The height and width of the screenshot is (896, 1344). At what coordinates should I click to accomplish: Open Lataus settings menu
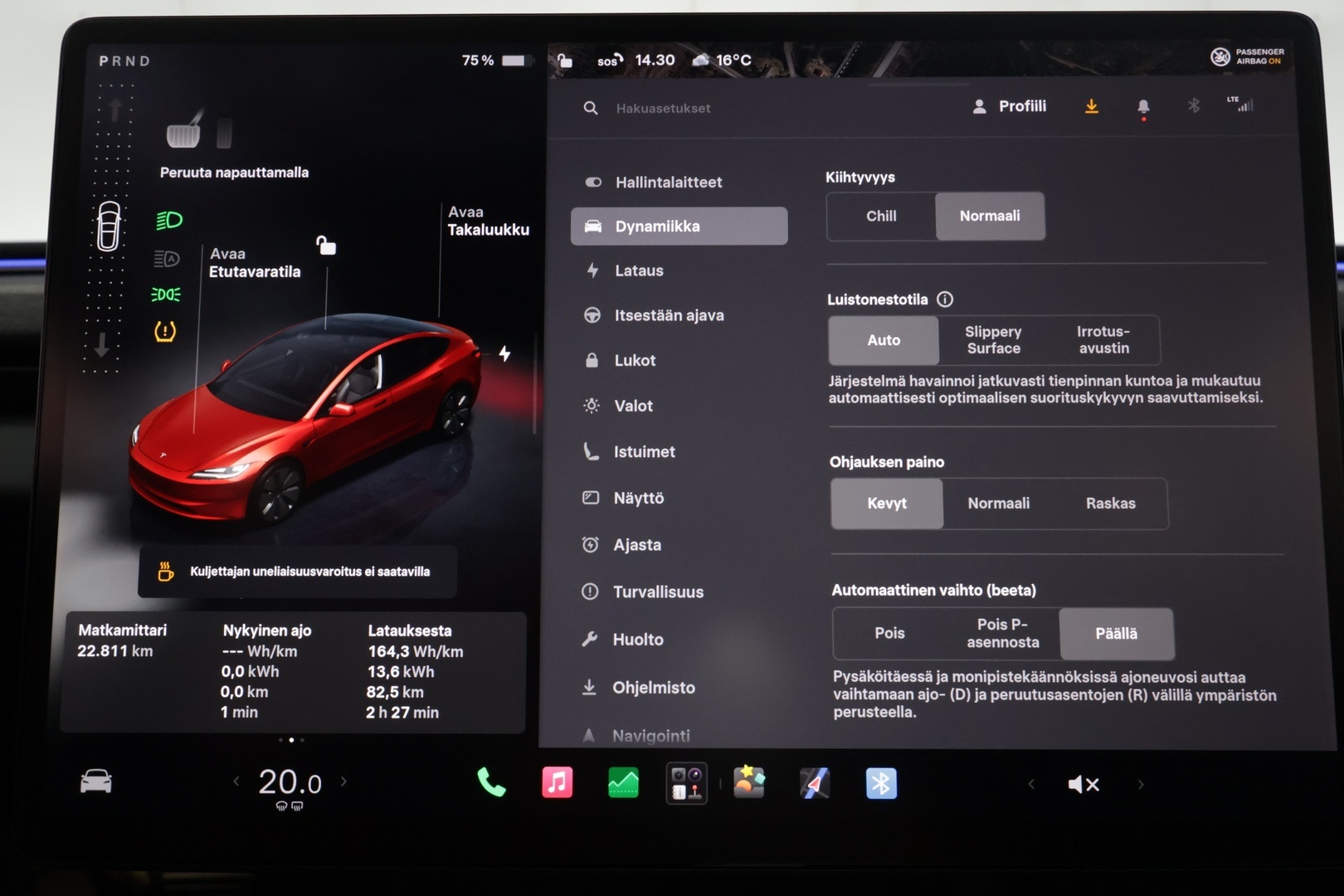[x=679, y=270]
